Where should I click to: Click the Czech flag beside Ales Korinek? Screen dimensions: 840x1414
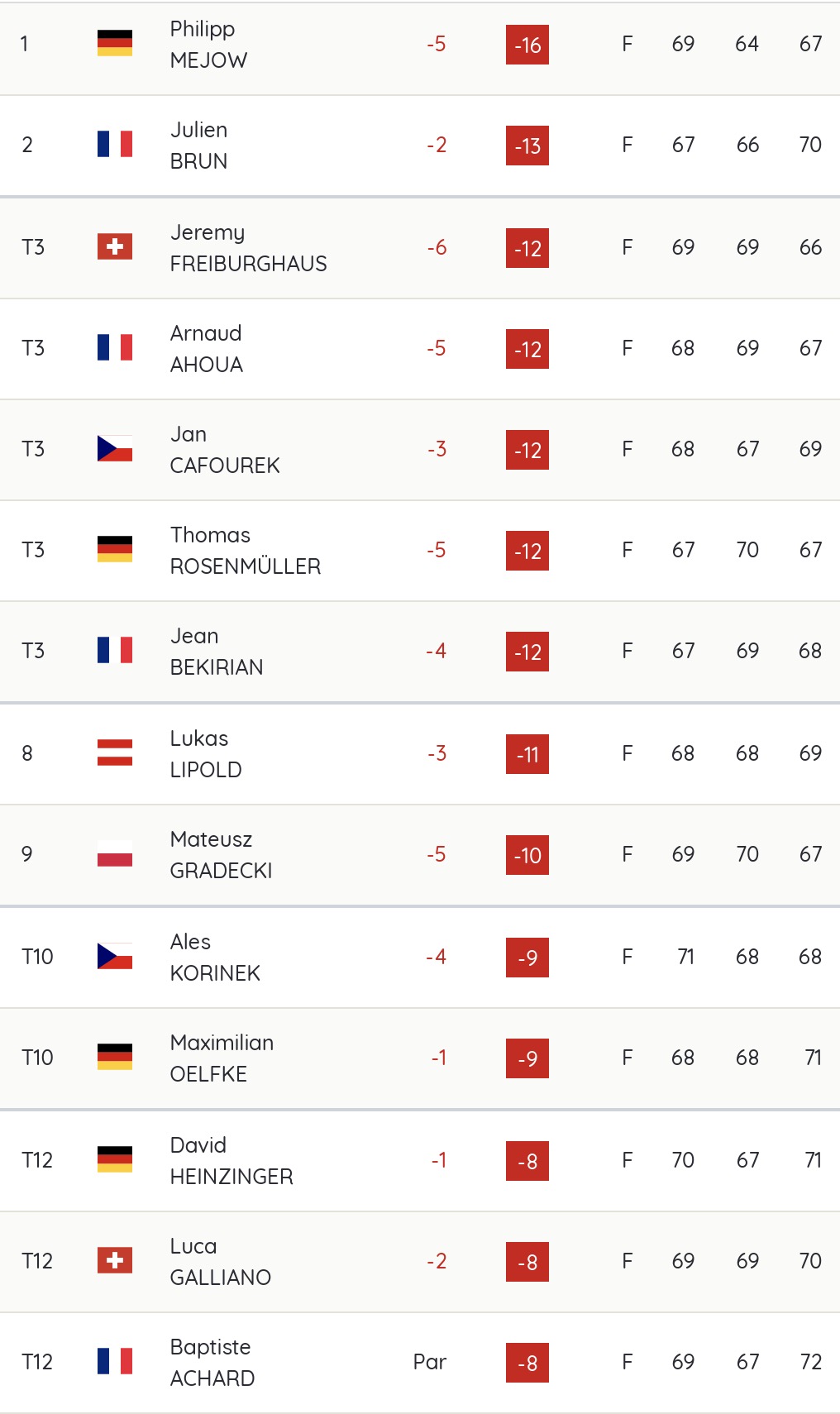point(115,956)
